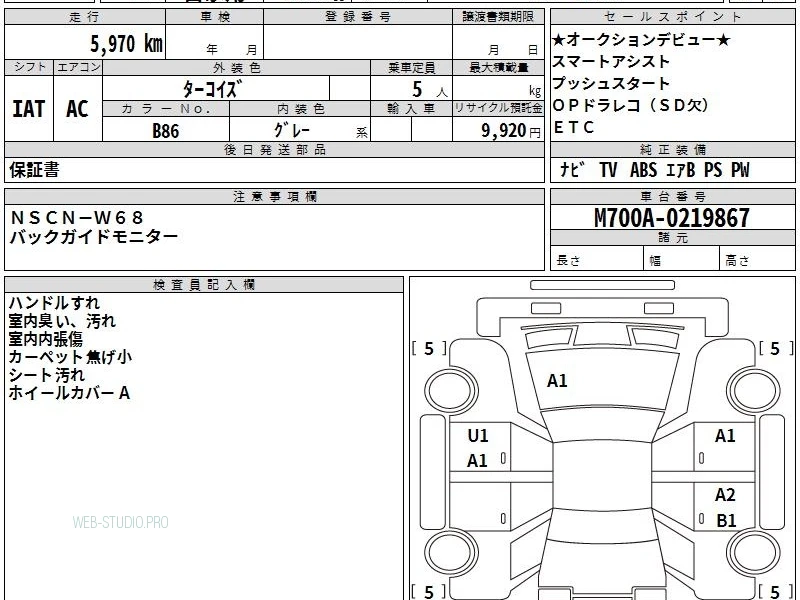800x600 pixels.
Task: Select the 最大積載量 header
Action: click(498, 68)
